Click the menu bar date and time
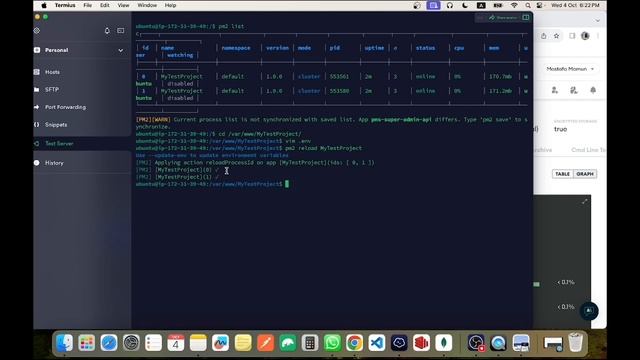 point(575,5)
